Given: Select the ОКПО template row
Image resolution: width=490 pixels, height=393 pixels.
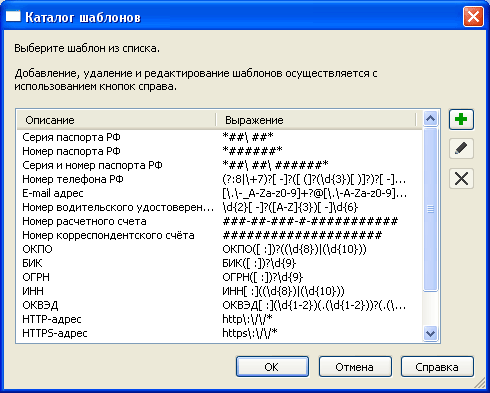Looking at the screenshot, I should [x=220, y=249].
